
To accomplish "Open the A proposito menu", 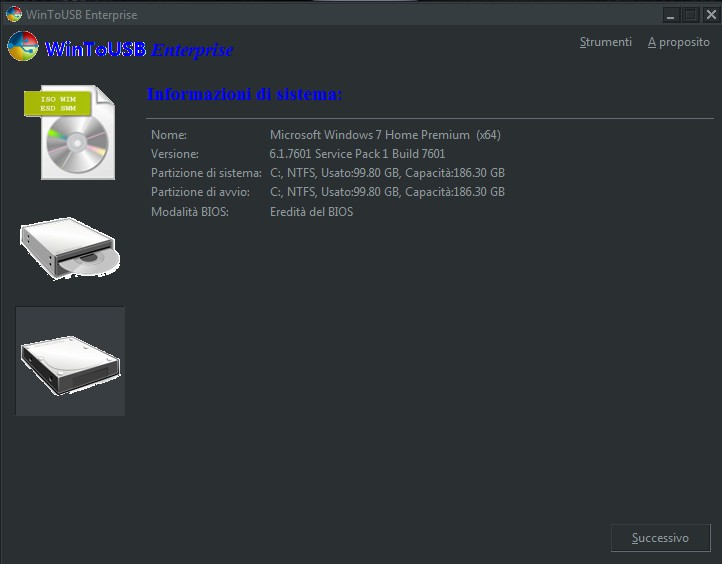I will click(x=679, y=42).
